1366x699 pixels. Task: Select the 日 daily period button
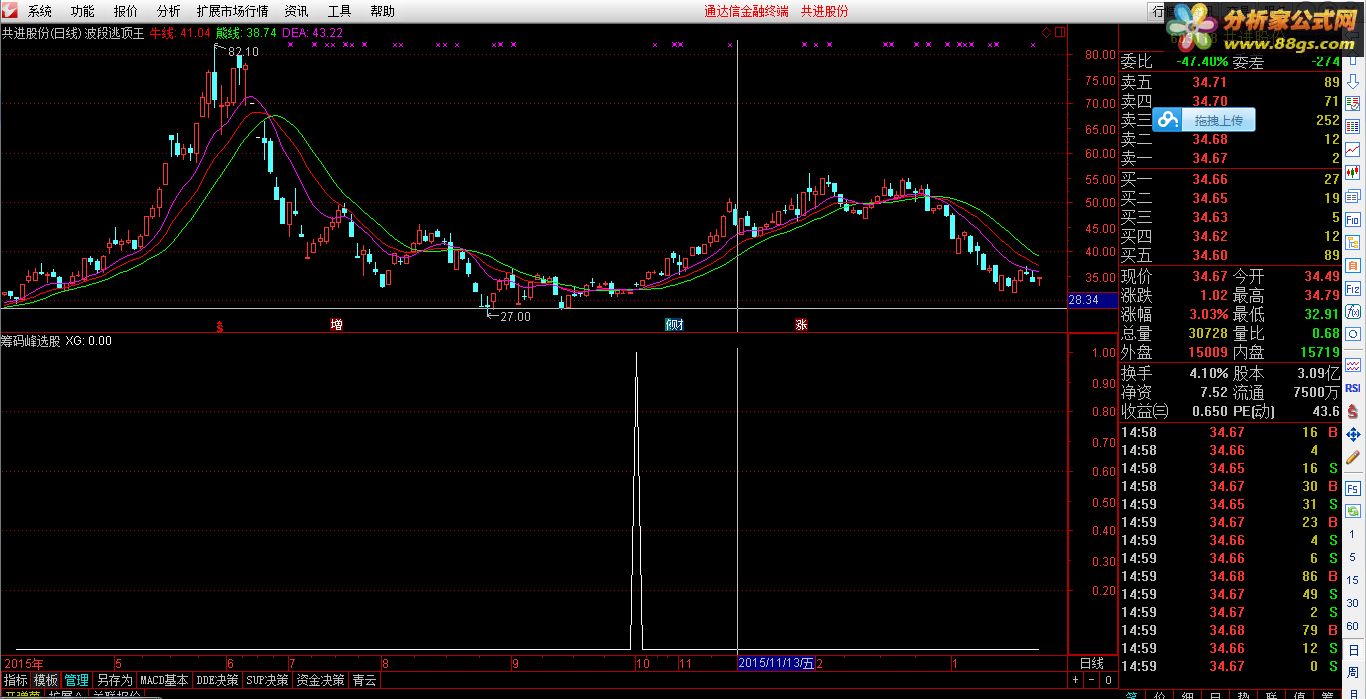pos(1353,649)
